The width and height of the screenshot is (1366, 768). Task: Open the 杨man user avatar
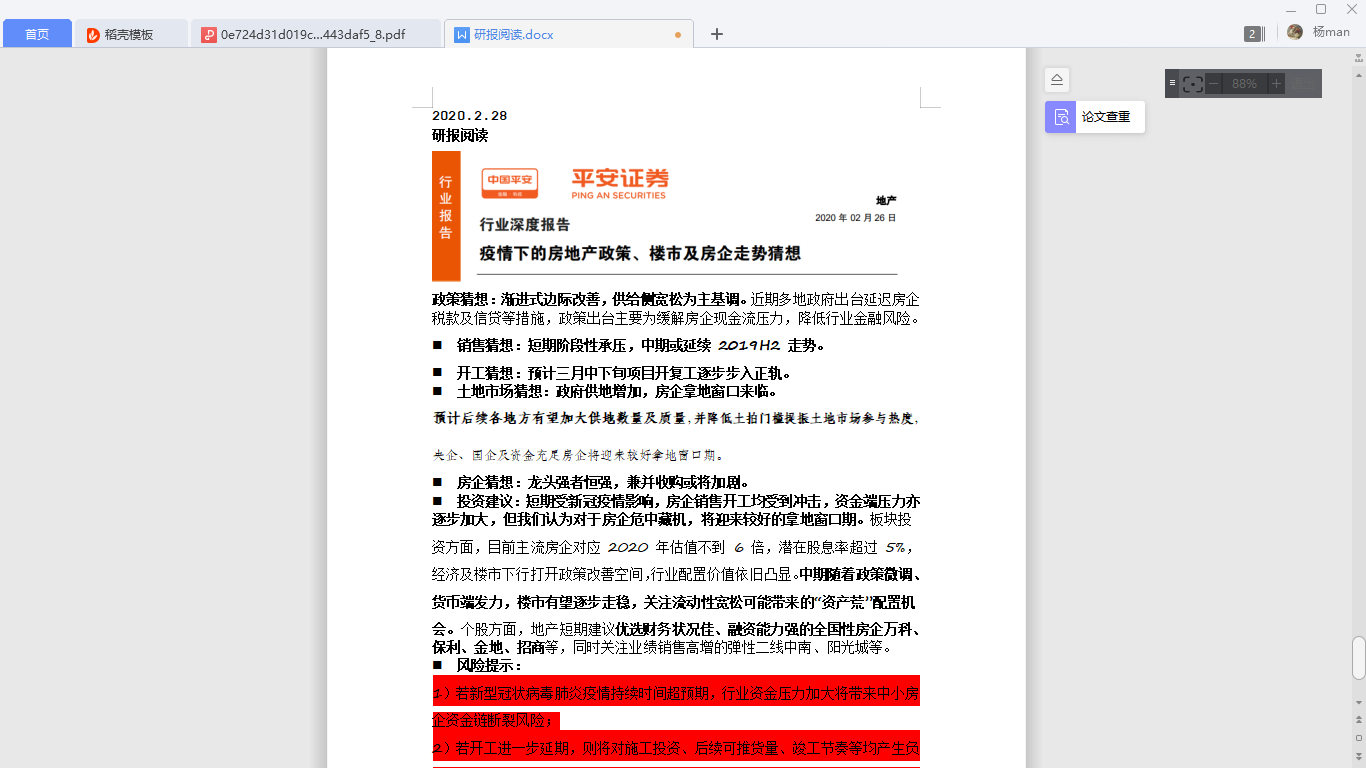(1295, 32)
